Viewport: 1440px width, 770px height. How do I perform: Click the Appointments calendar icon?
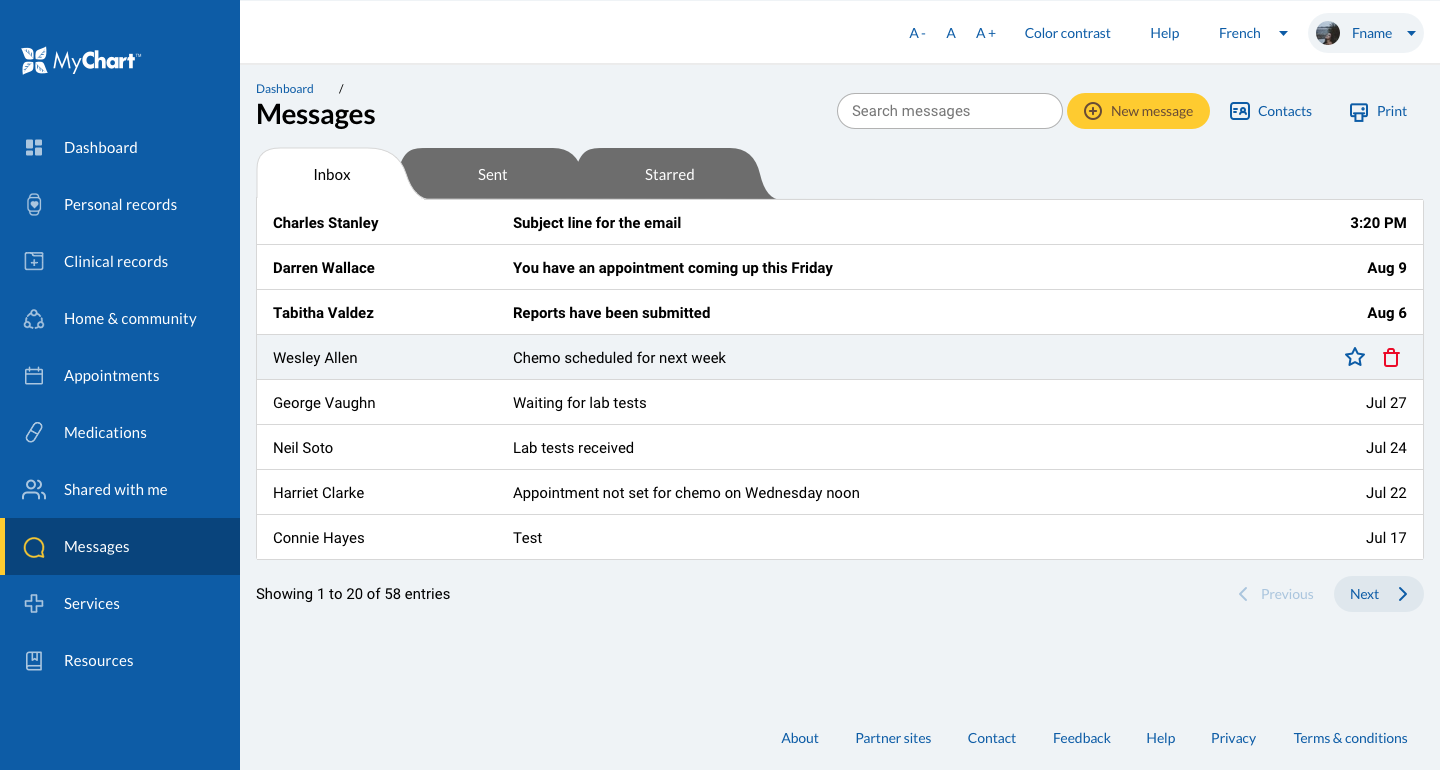click(34, 376)
